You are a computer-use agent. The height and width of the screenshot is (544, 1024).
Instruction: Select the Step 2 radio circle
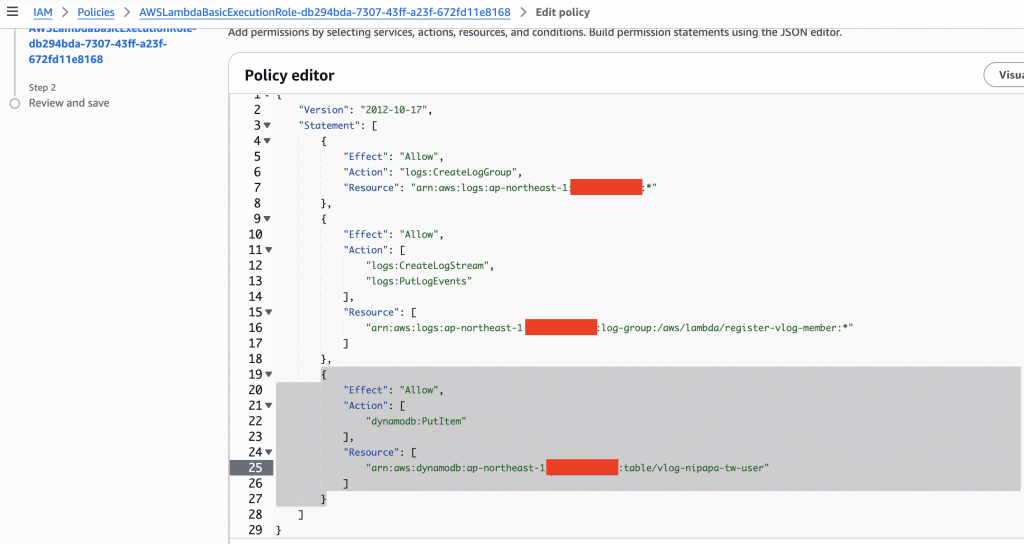(14, 103)
